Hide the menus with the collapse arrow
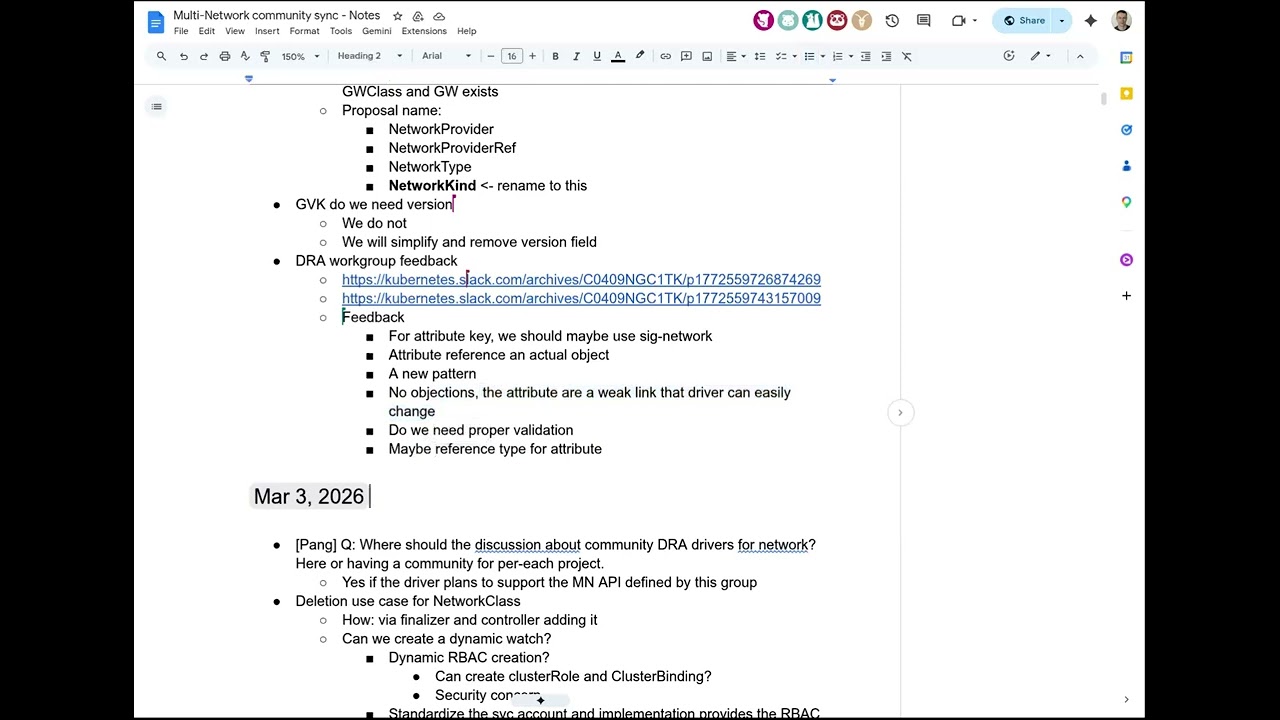The width and height of the screenshot is (1280, 720). 1080,56
